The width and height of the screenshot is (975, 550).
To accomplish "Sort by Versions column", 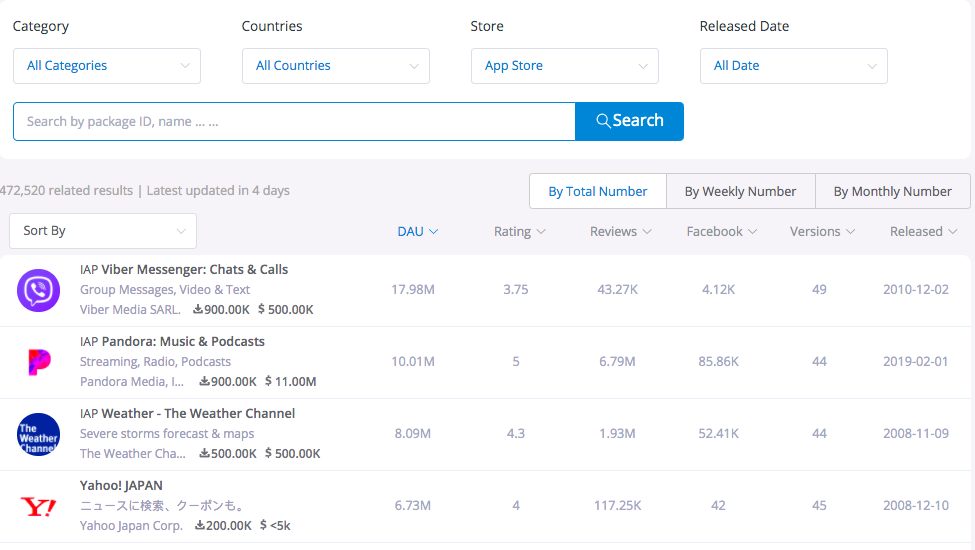I will tap(822, 231).
